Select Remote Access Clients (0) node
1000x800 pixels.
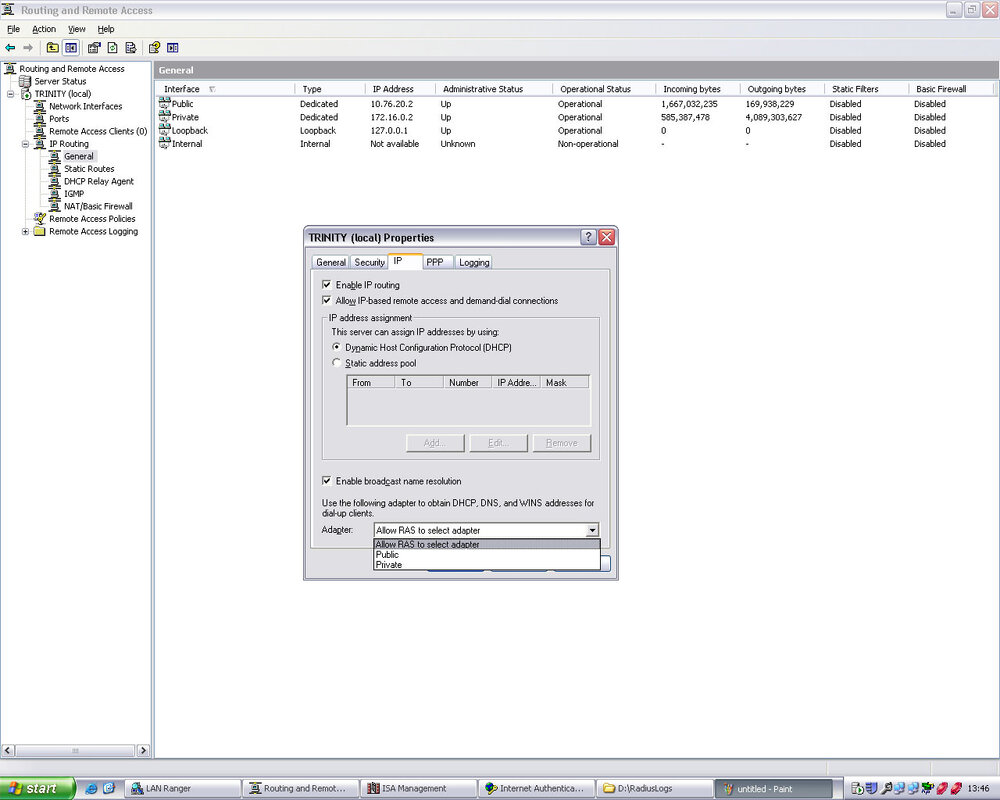coord(98,131)
